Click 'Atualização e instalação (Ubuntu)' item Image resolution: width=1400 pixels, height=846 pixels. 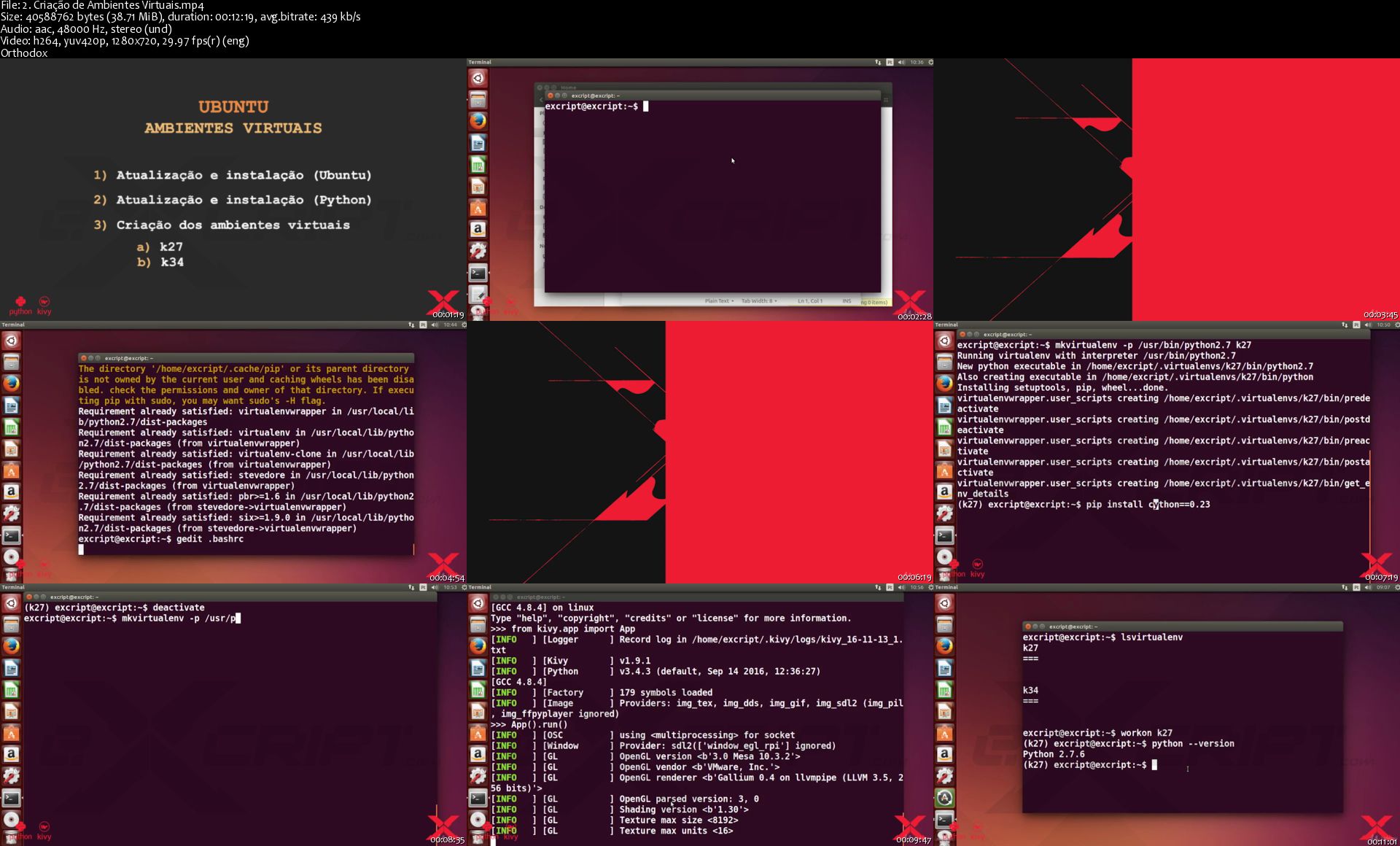coord(244,175)
